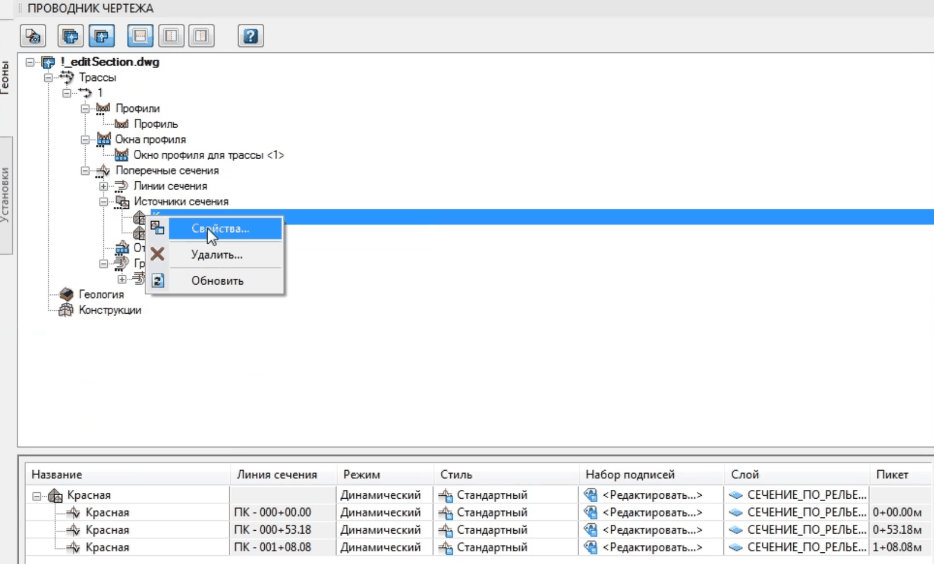Click the layer icon in ПК - 000+53.18 row
934x564 pixels.
point(736,529)
